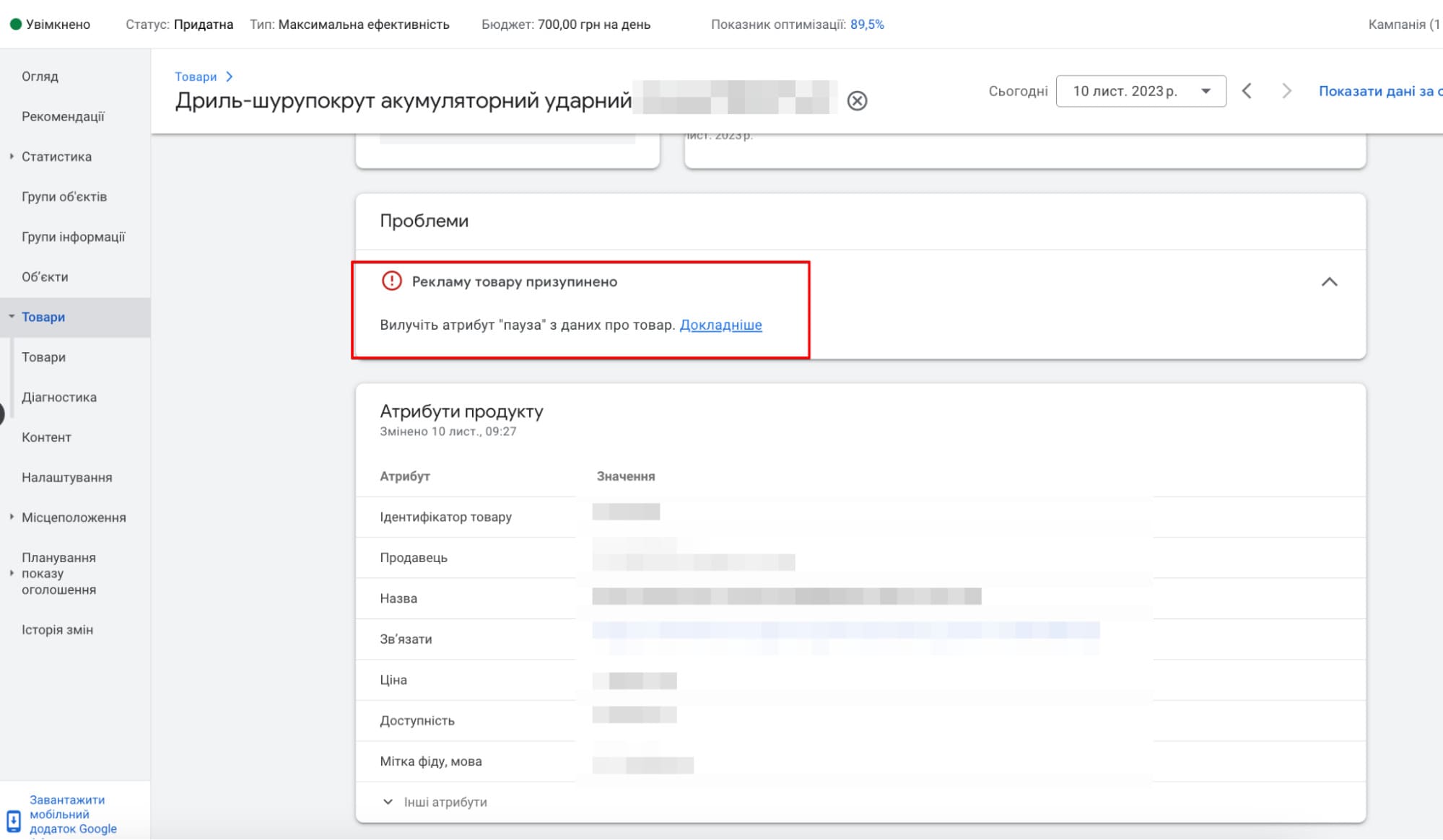Click the green Увімкнено status dot
The image size is (1443, 840).
point(16,24)
